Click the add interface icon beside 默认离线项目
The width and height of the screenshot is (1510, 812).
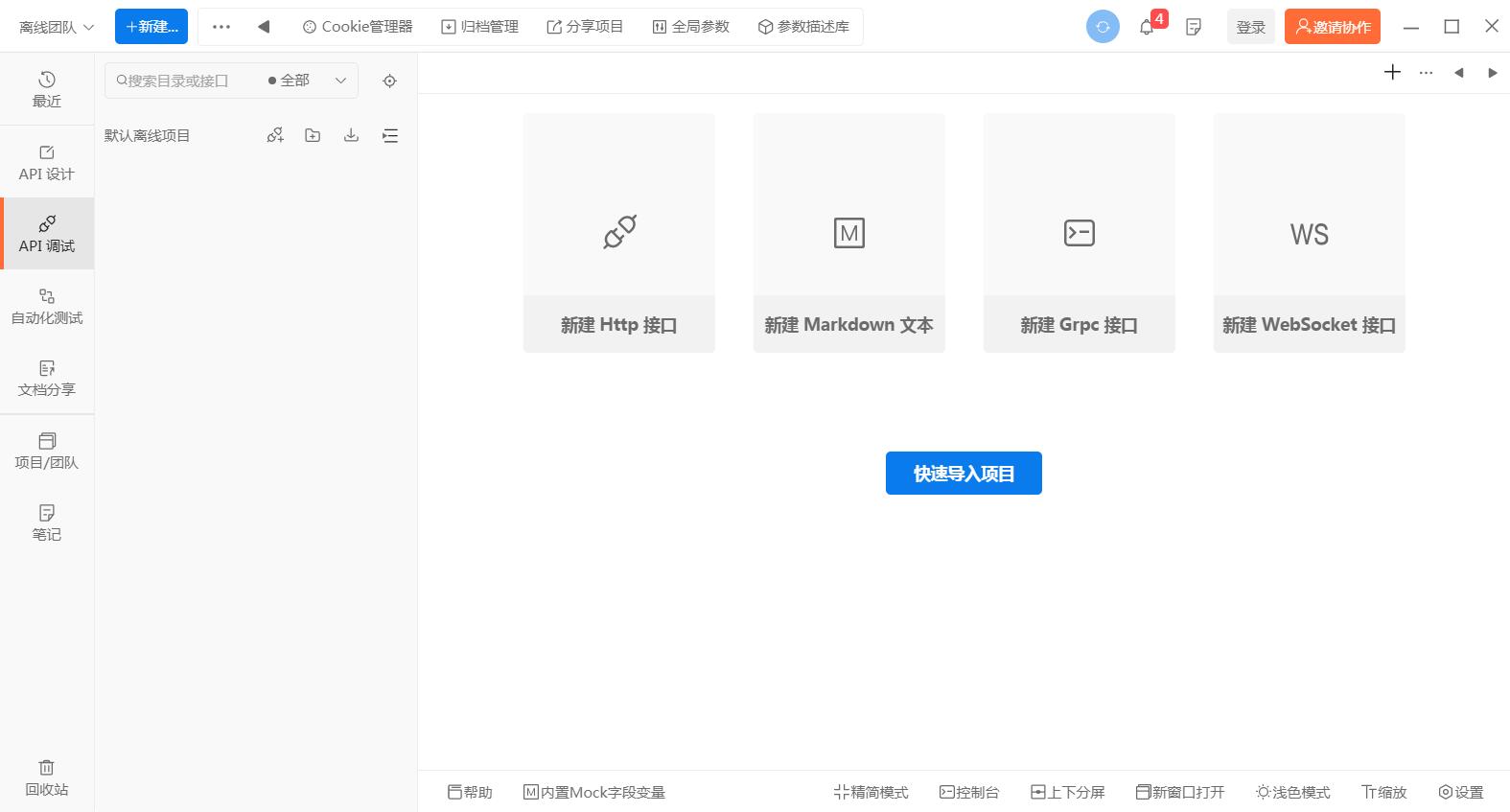click(x=275, y=136)
